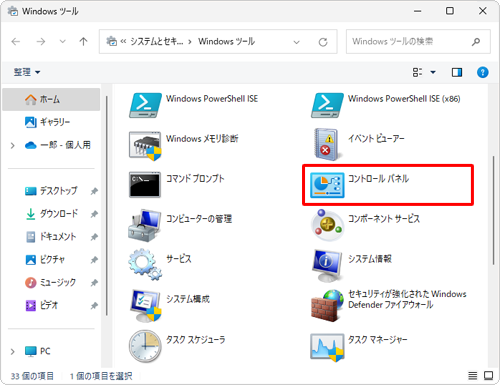Screen dimensions: 500x385
Task: Open Windows PowerShell ISE icon
Action: (x=145, y=105)
